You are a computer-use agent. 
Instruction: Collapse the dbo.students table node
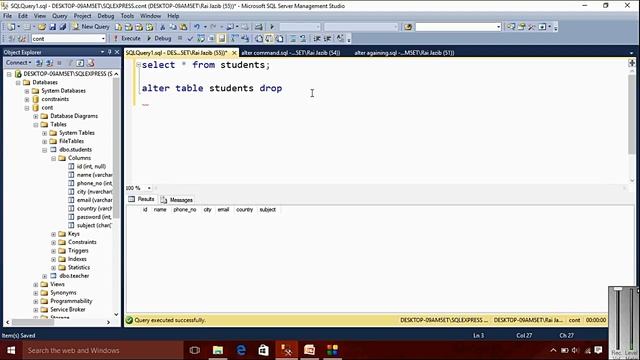click(x=44, y=150)
